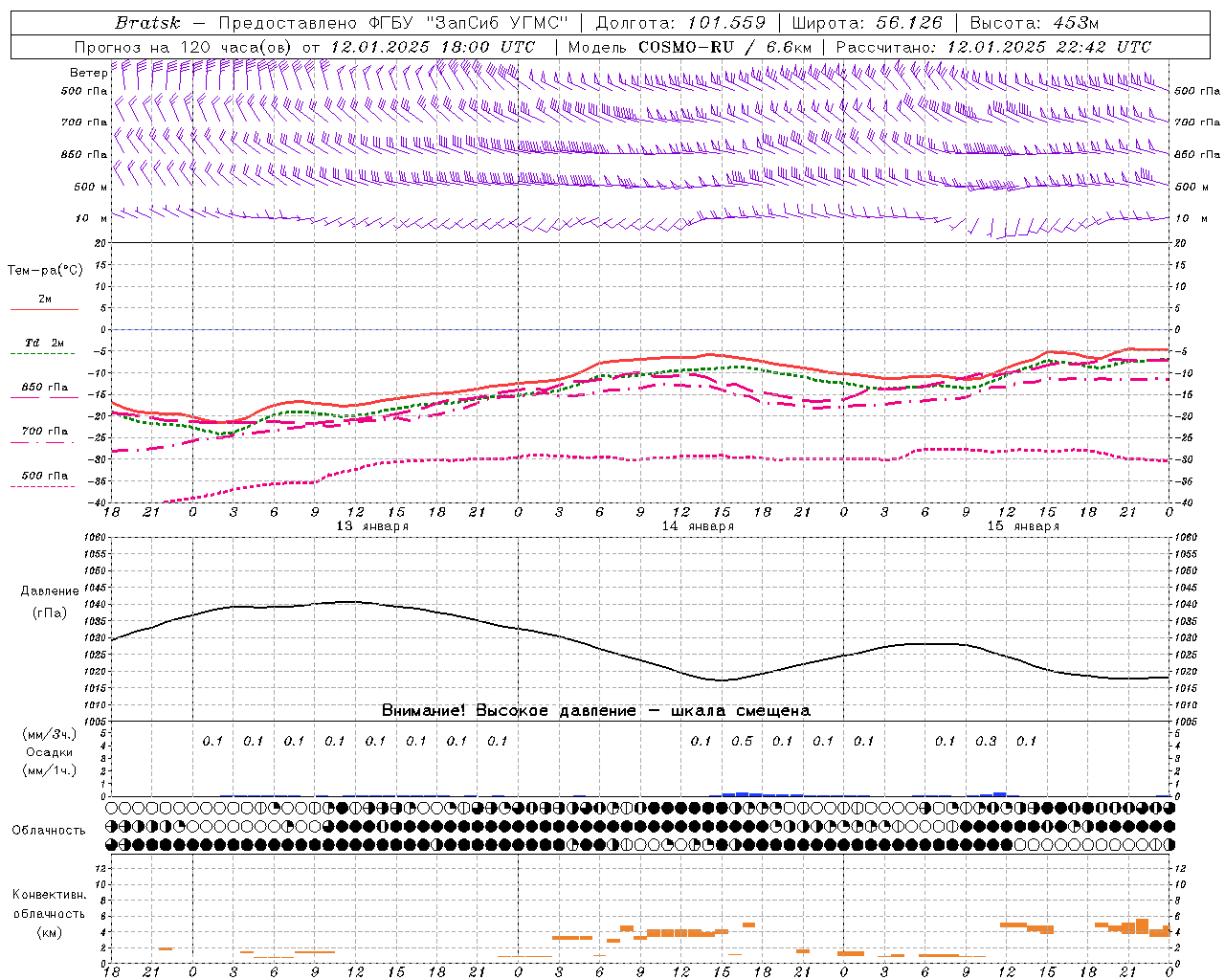Select the Высота: 453м field
This screenshot has width=1225, height=980.
[x=1034, y=23]
